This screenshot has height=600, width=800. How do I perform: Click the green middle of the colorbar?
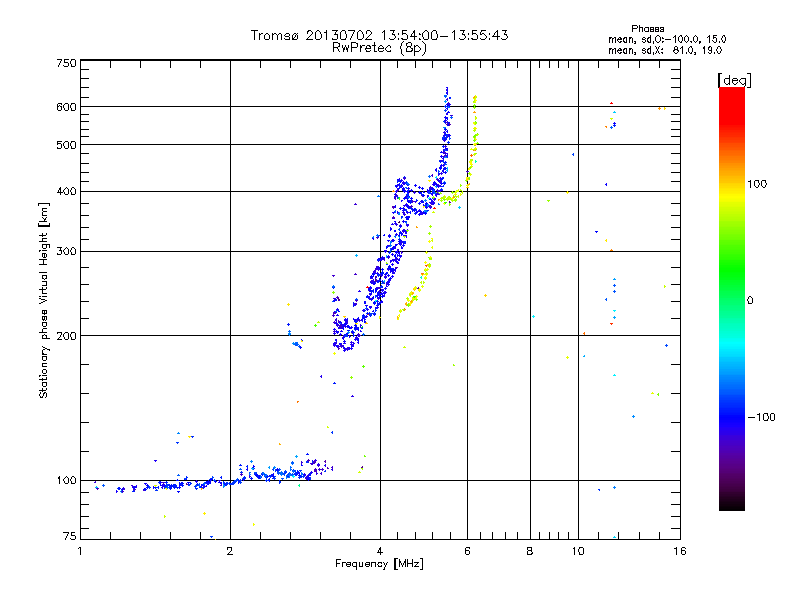[x=732, y=270]
